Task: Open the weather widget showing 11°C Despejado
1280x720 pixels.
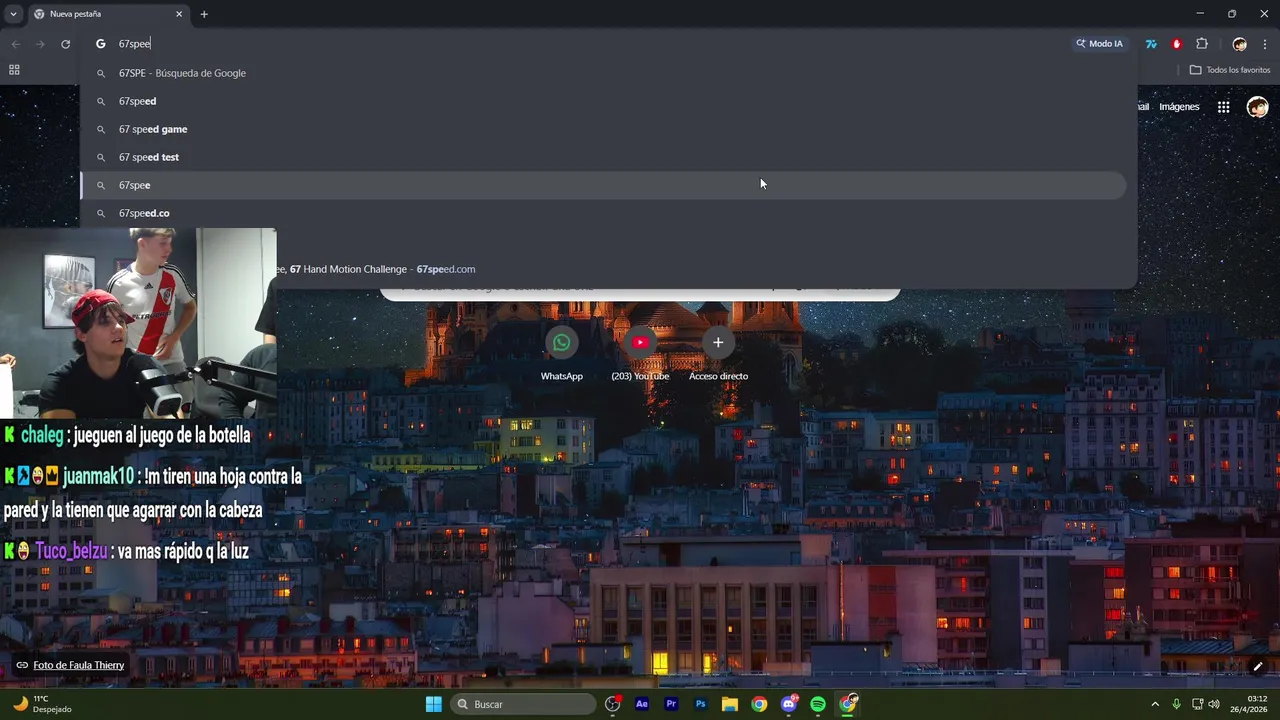Action: coord(42,704)
